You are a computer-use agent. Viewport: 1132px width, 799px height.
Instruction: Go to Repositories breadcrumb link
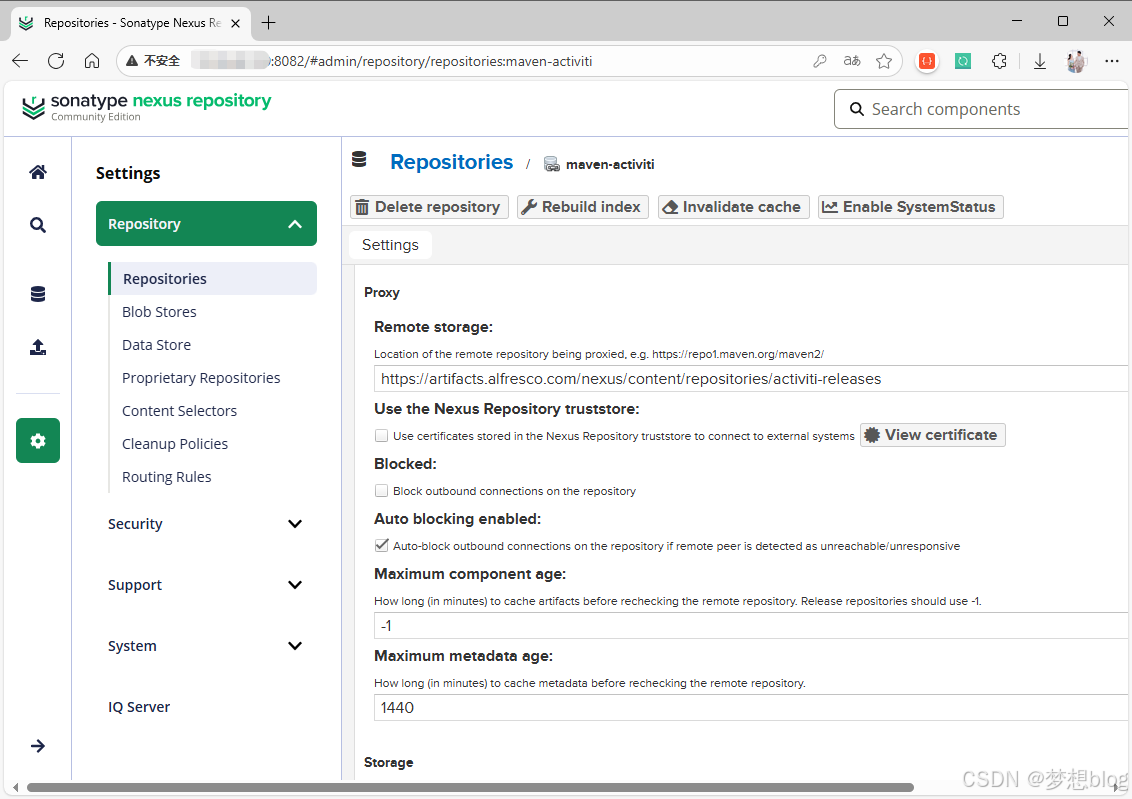[x=451, y=162]
